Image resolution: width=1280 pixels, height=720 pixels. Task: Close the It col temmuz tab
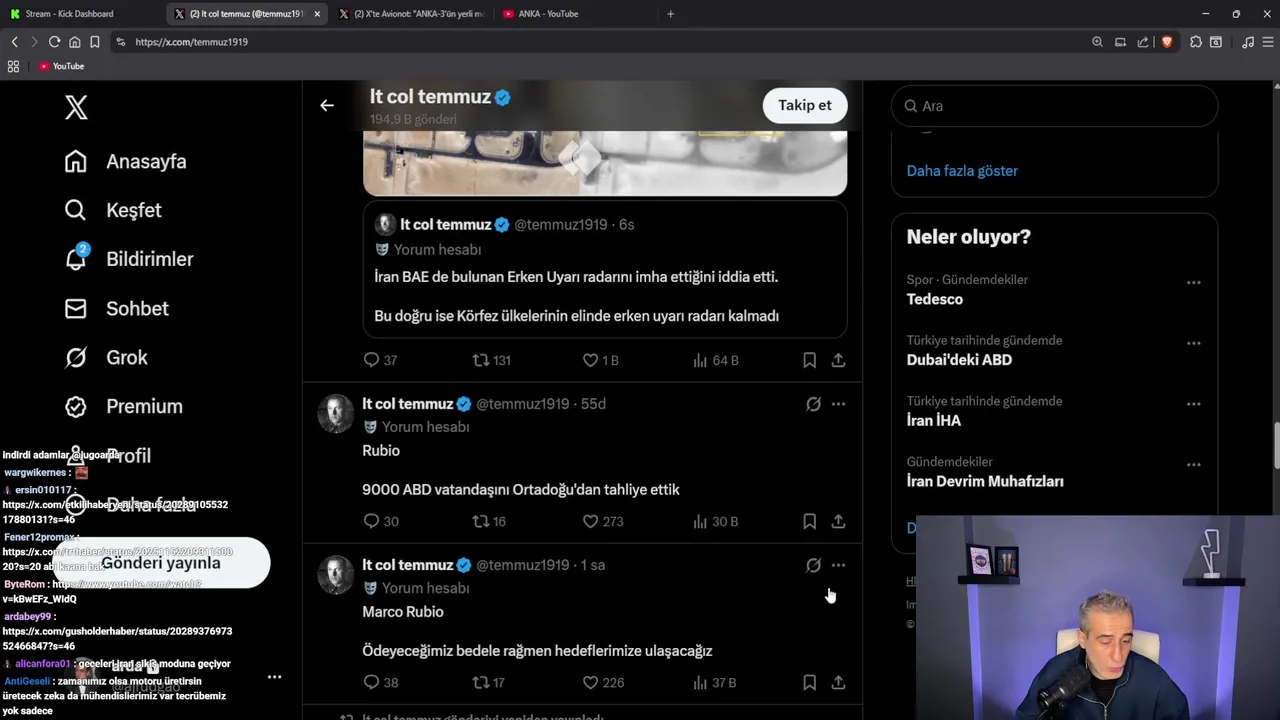[317, 14]
